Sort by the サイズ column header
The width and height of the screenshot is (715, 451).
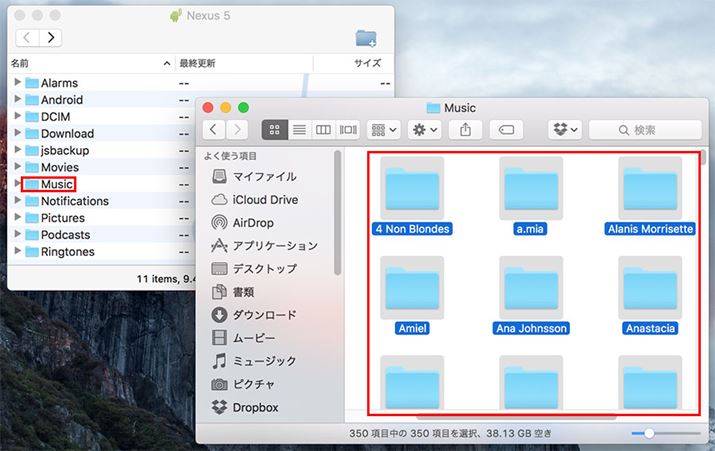coord(367,63)
